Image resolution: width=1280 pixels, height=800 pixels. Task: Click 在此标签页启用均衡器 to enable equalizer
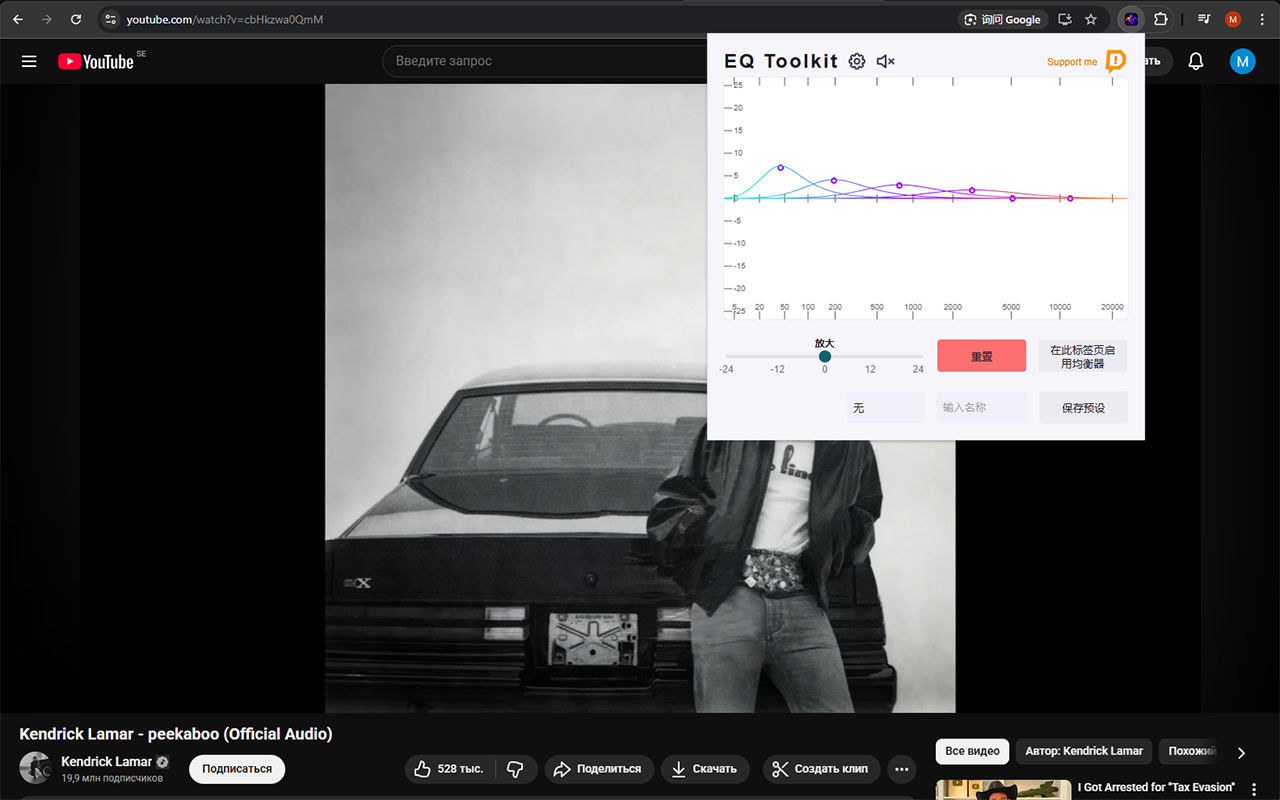coord(1083,356)
